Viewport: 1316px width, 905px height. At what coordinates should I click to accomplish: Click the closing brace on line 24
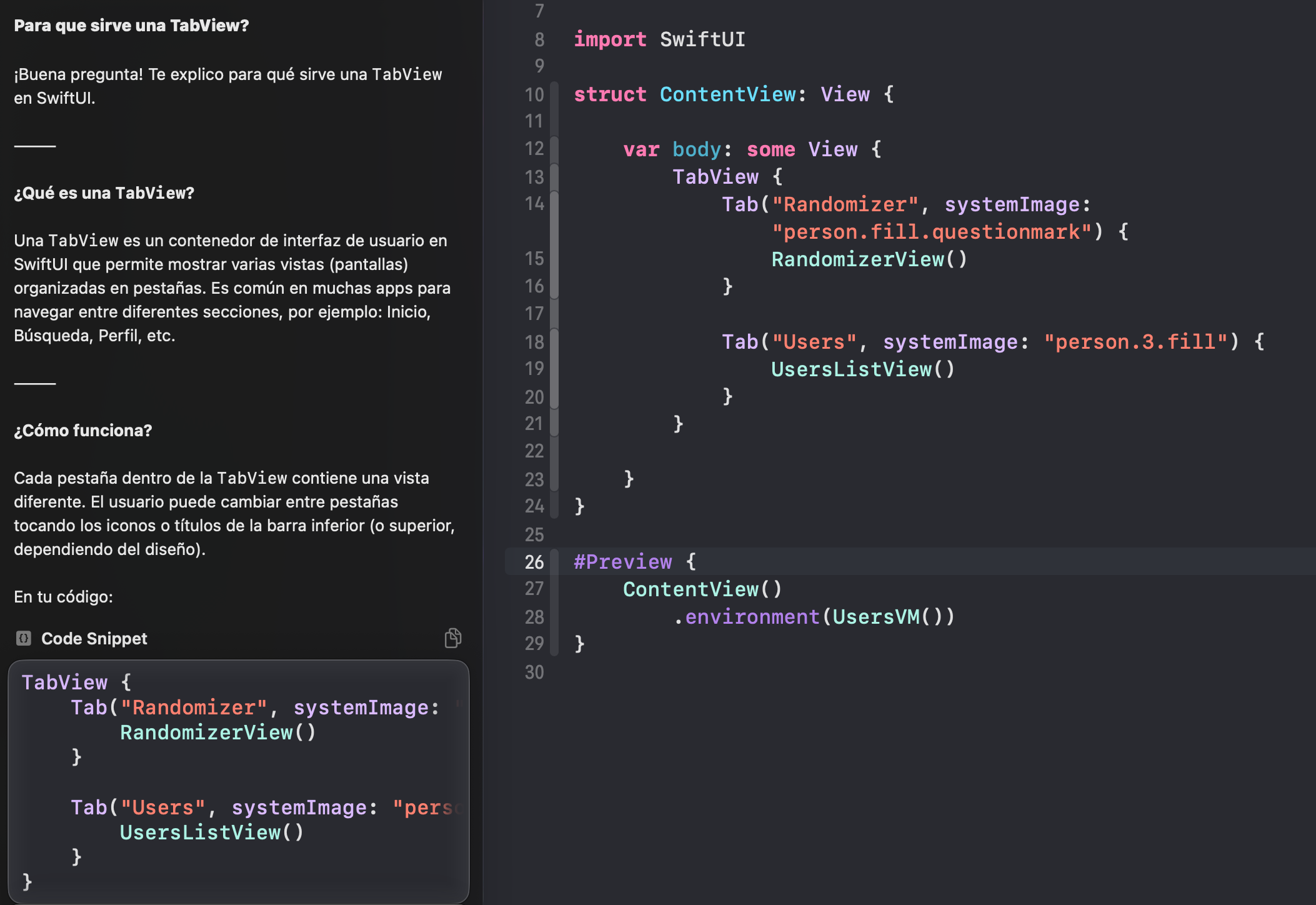pyautogui.click(x=579, y=506)
